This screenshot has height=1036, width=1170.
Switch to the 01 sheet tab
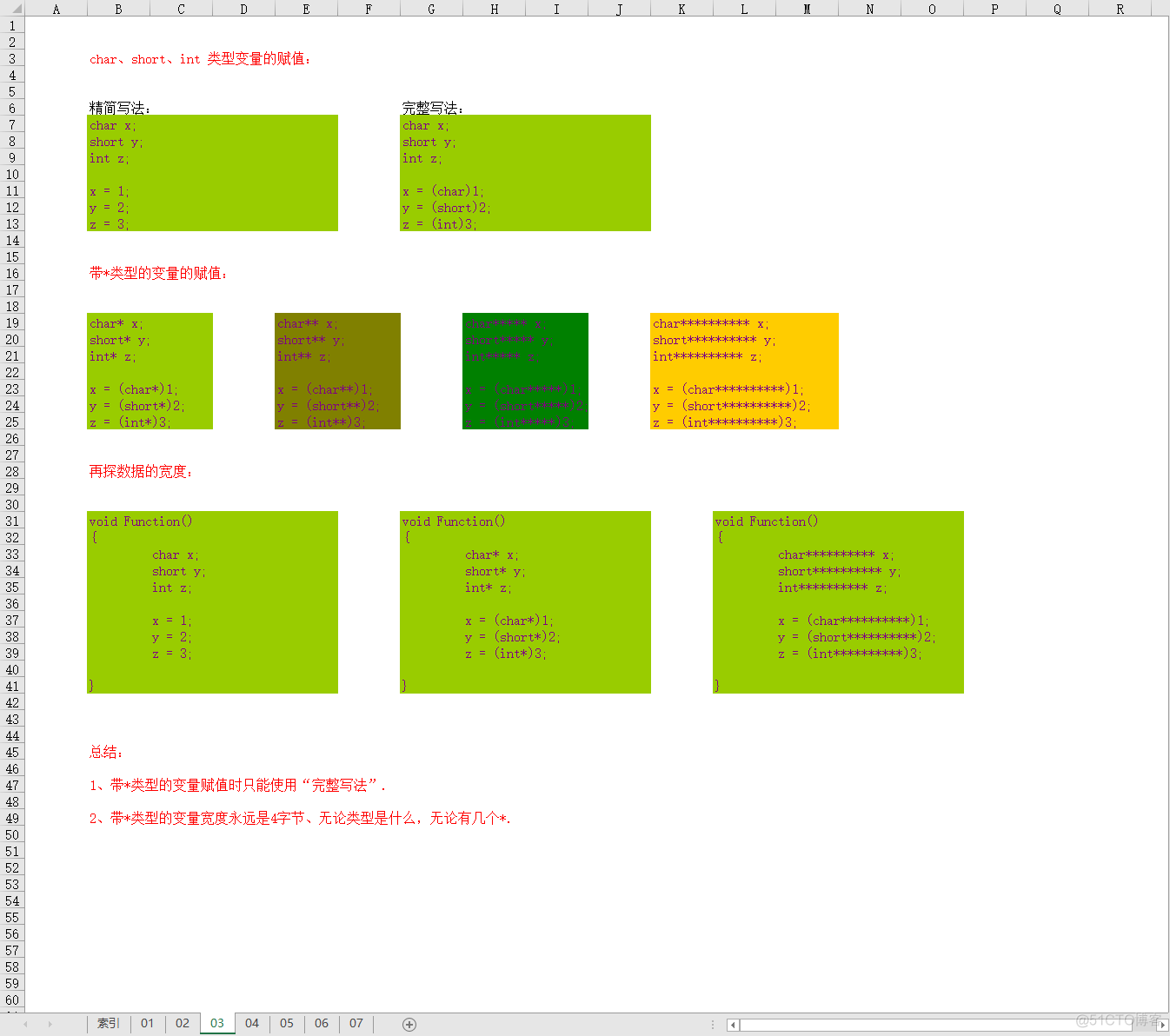tap(148, 1023)
